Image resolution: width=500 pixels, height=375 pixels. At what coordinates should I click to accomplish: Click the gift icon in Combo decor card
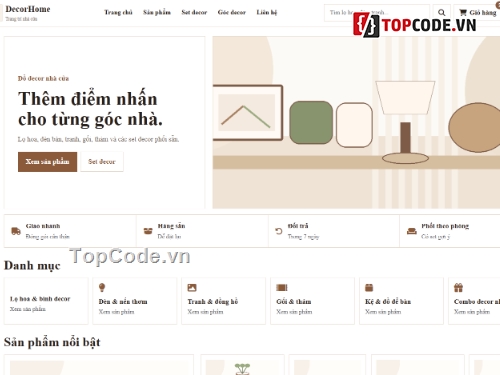tap(458, 287)
